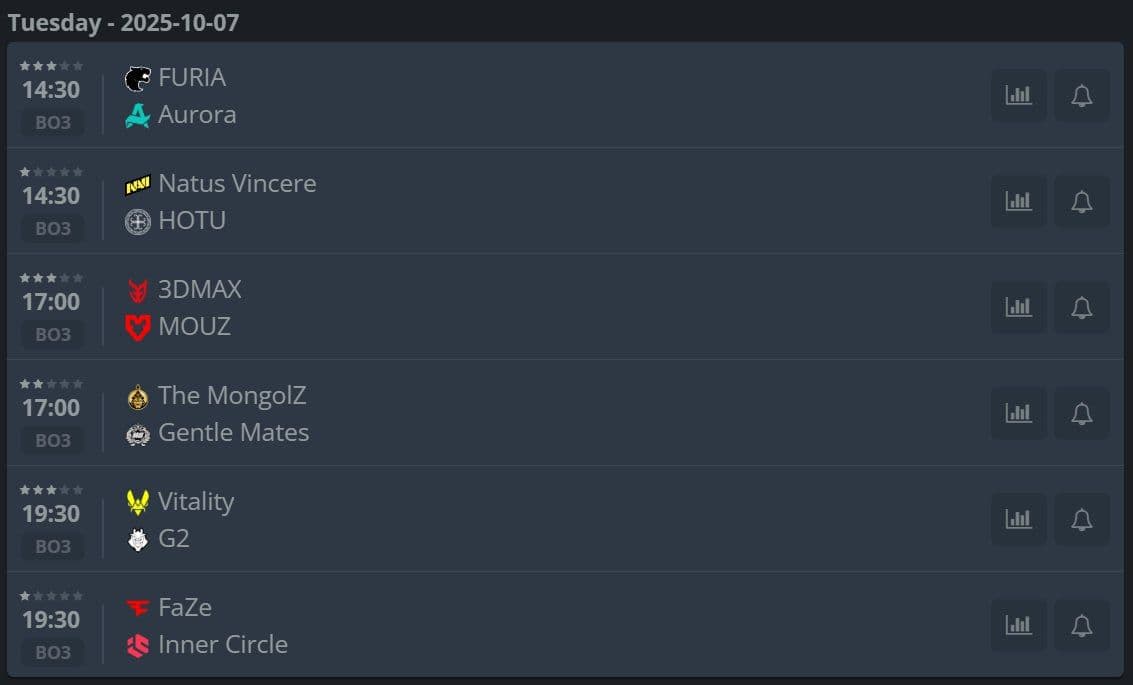This screenshot has width=1133, height=685.
Task: Click bell icon for FaZe vs Inner Circle
Action: coord(1081,626)
